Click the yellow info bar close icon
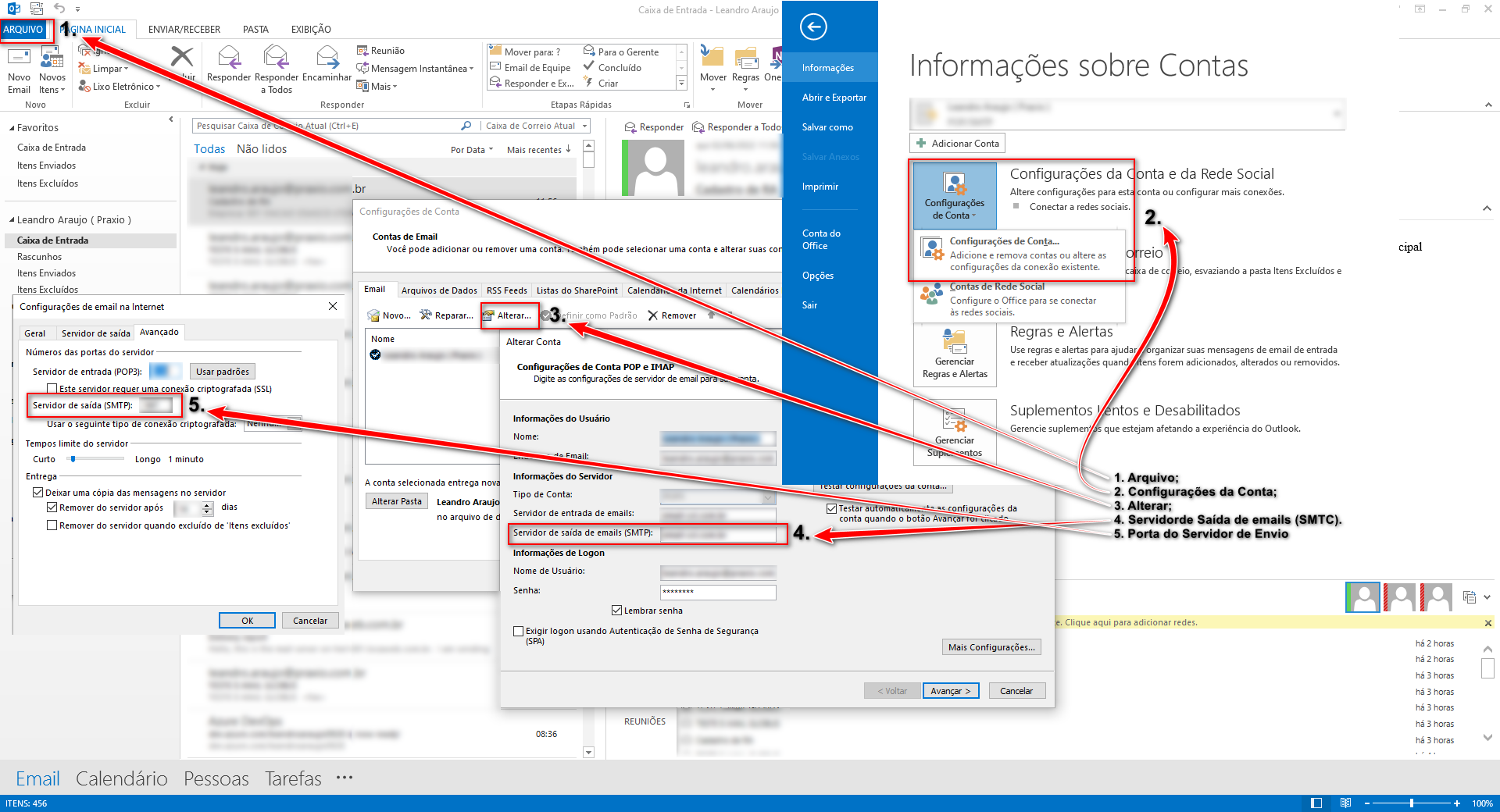The width and height of the screenshot is (1500, 812). tap(1488, 623)
